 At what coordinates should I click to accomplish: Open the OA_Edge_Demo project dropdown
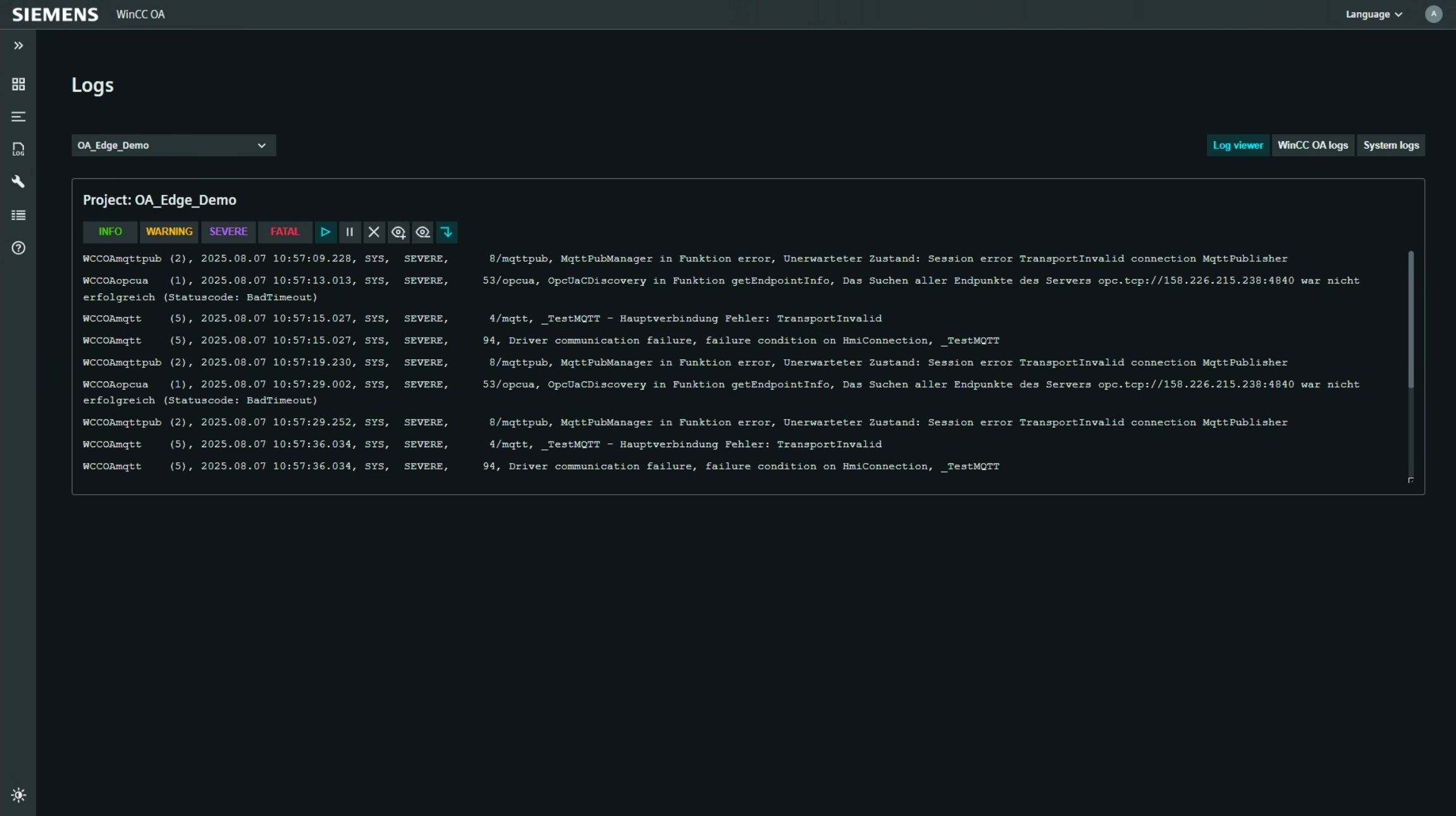point(173,145)
